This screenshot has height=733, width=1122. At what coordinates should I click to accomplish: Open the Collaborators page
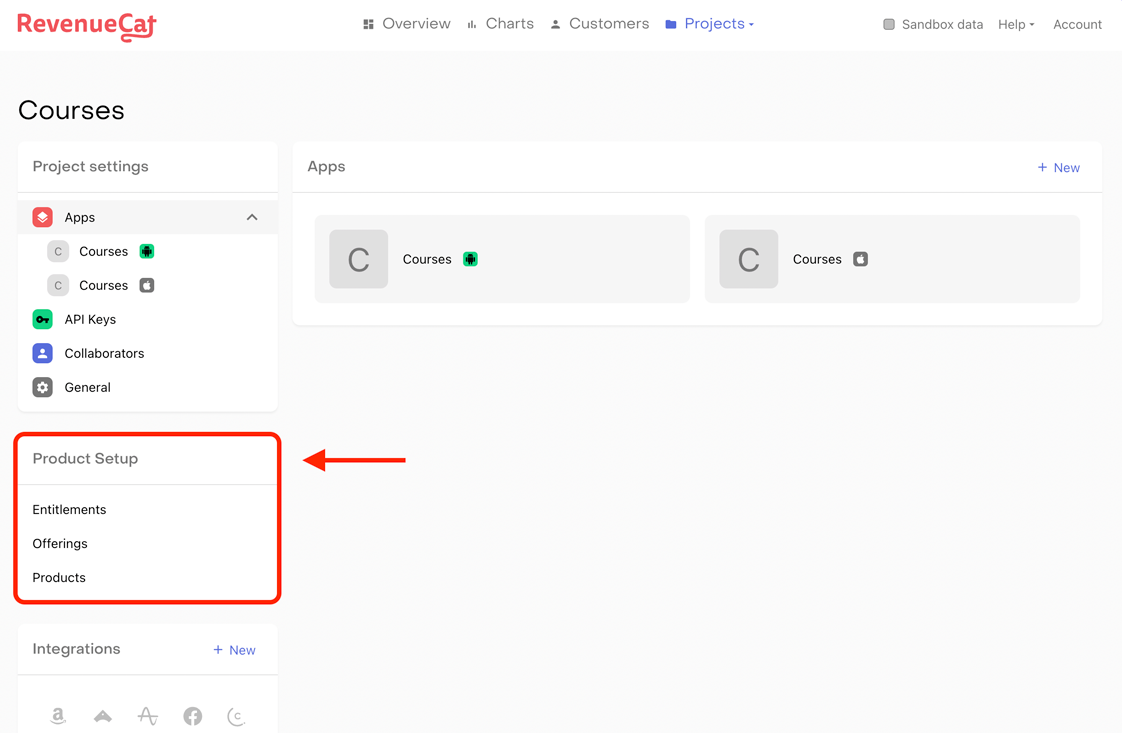tap(104, 353)
